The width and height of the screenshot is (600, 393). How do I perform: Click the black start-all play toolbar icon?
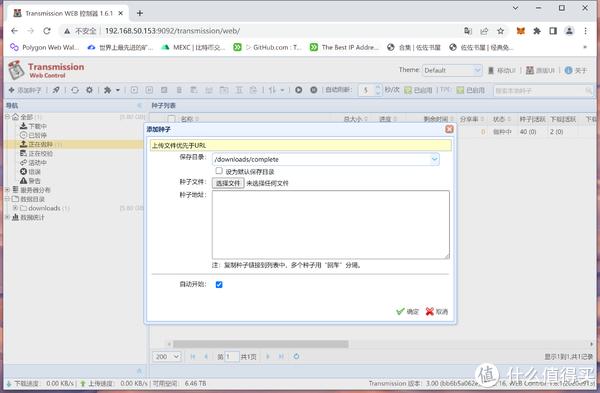[299, 90]
